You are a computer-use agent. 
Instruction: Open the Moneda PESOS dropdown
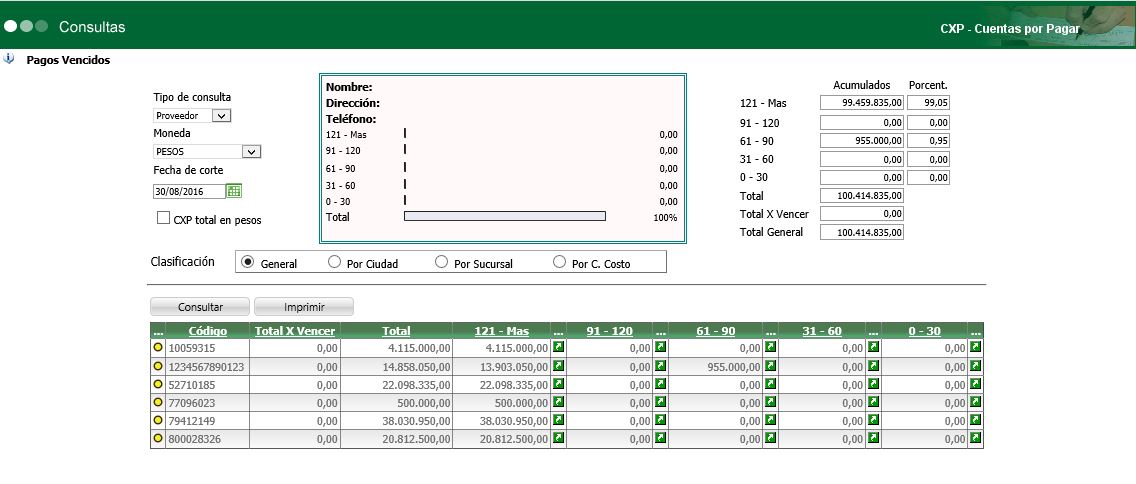point(207,151)
